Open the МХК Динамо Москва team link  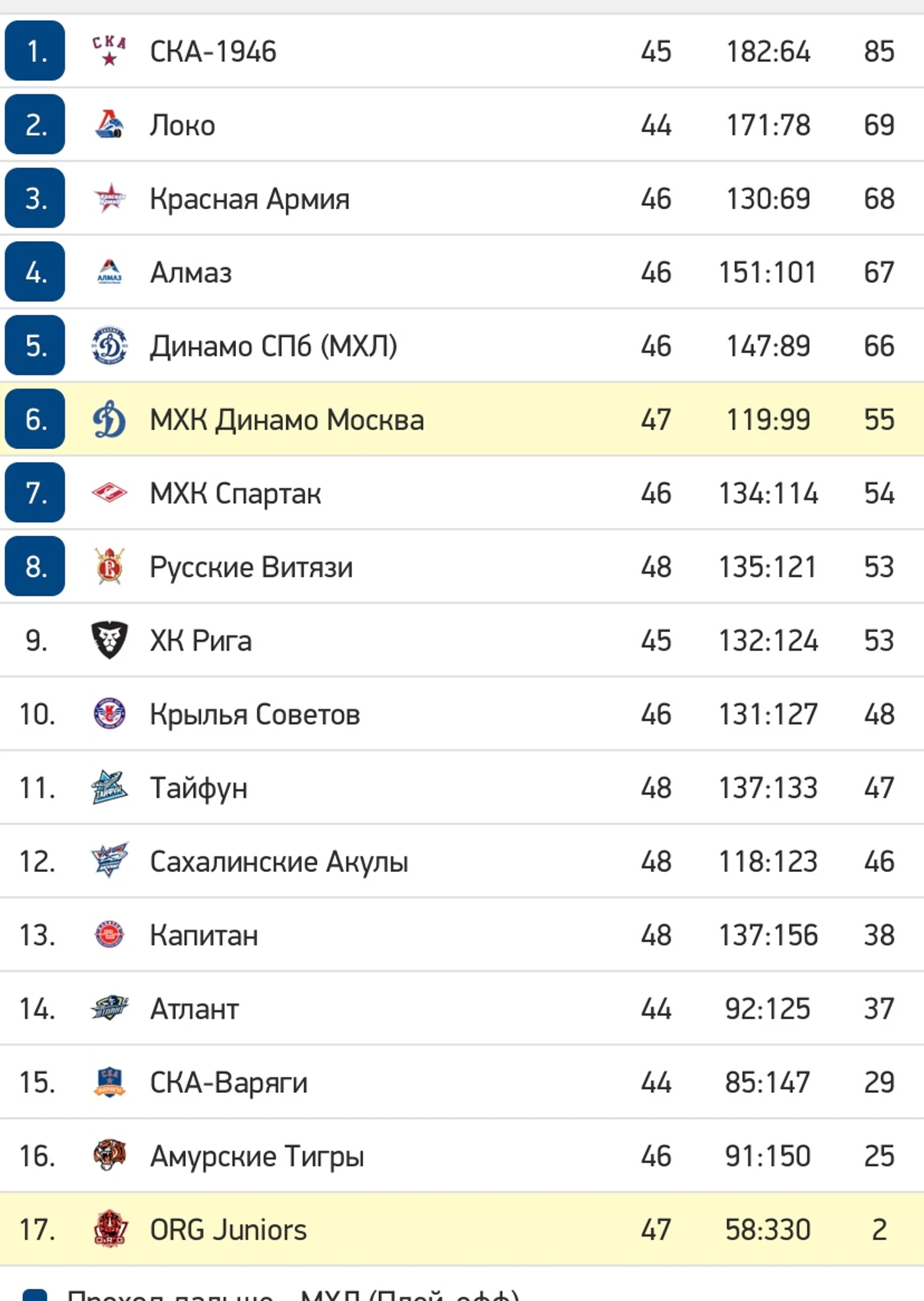click(287, 420)
